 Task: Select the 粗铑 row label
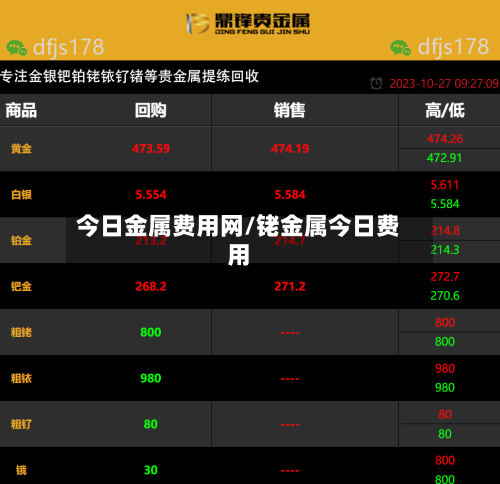pos(21,332)
